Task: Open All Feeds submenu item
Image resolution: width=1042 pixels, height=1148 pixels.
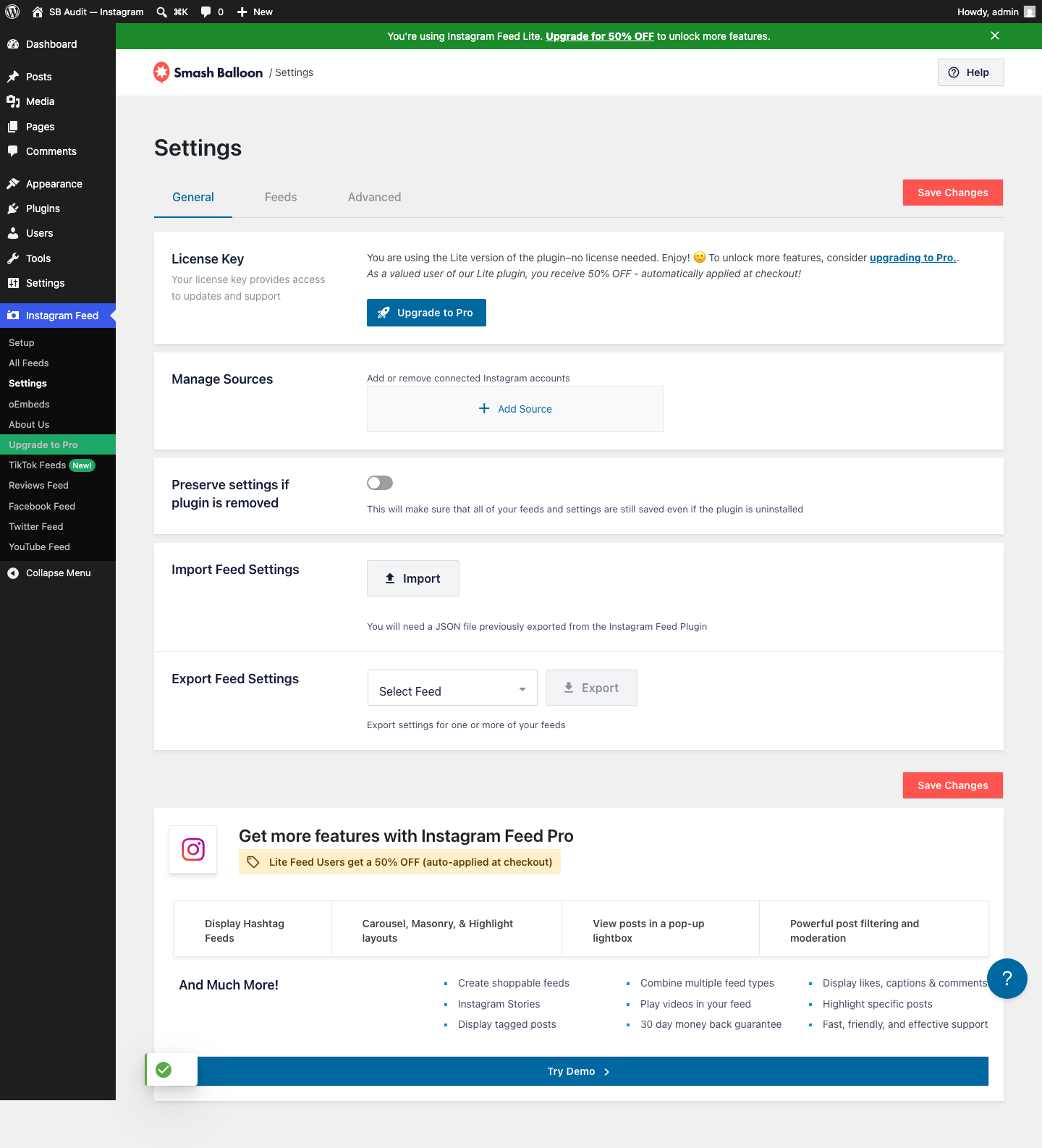Action: tap(29, 363)
